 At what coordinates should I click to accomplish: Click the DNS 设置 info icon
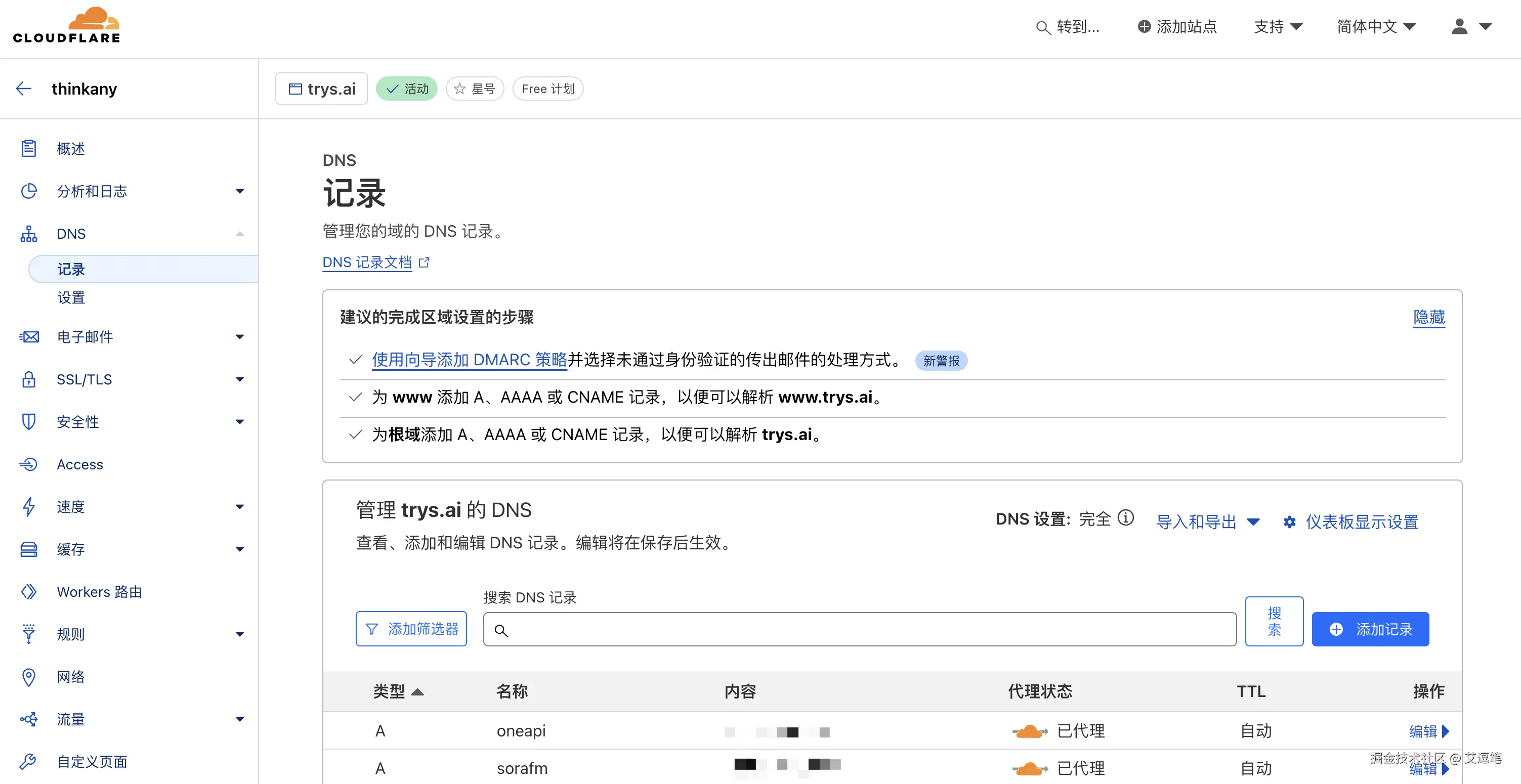tap(1126, 518)
